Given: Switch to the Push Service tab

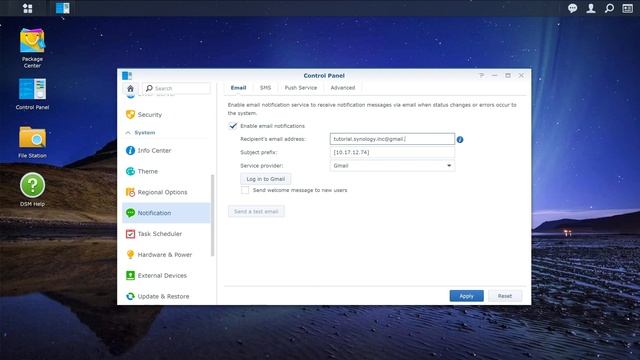Looking at the screenshot, I should tap(301, 88).
